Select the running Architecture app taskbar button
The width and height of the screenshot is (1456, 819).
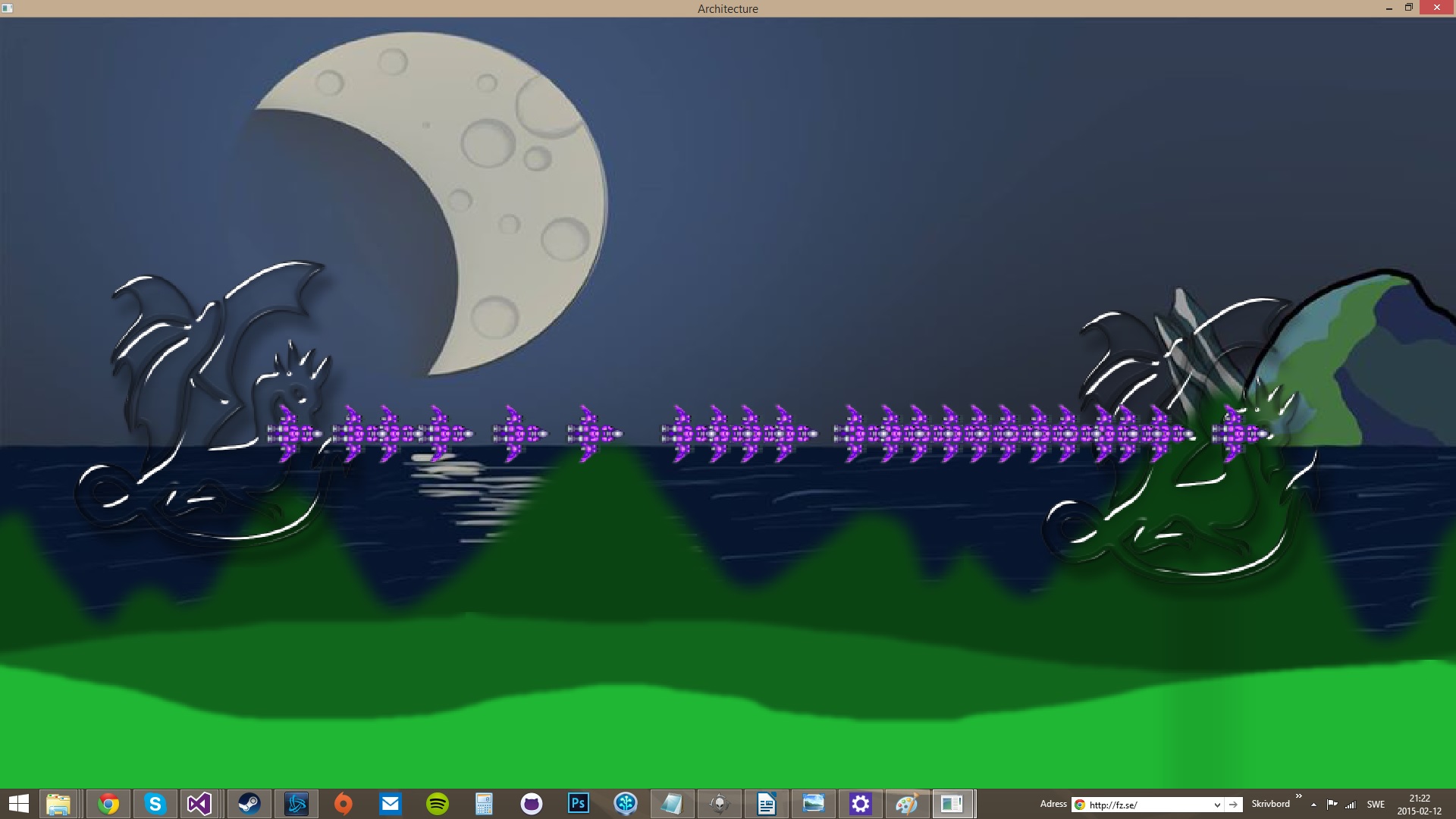[x=952, y=804]
